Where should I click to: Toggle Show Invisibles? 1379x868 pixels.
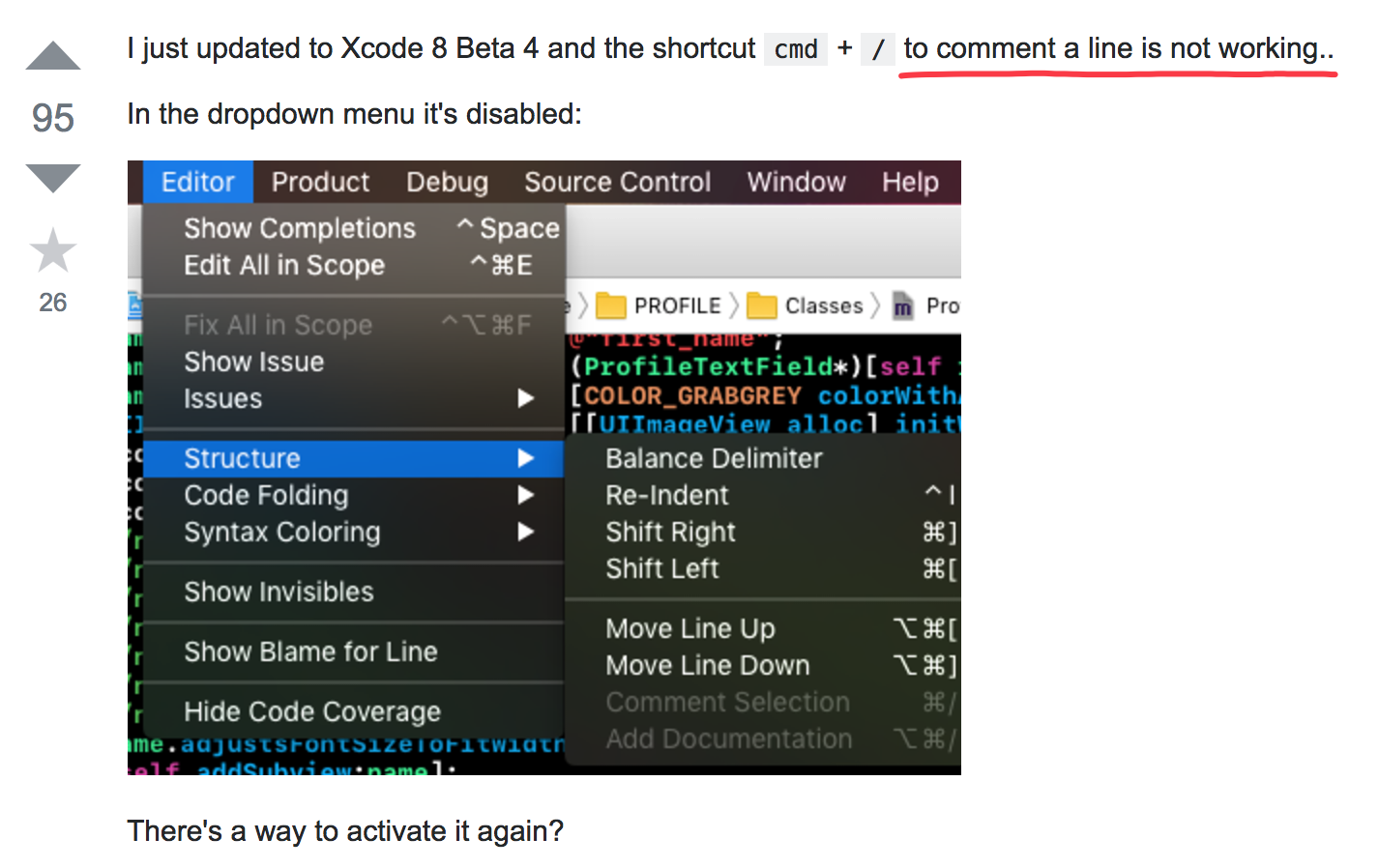354,592
